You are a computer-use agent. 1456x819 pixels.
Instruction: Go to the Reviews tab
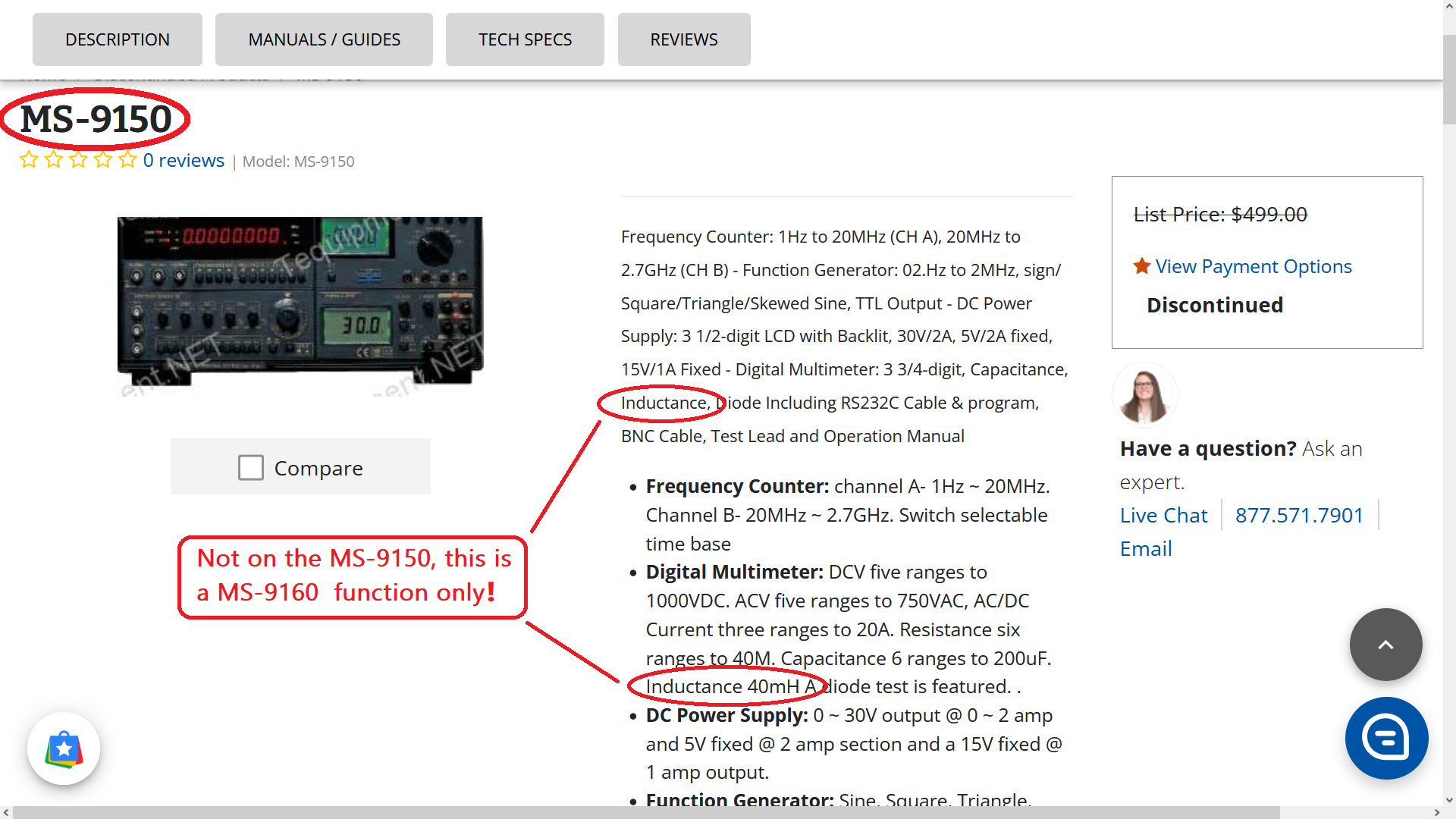pyautogui.click(x=683, y=39)
